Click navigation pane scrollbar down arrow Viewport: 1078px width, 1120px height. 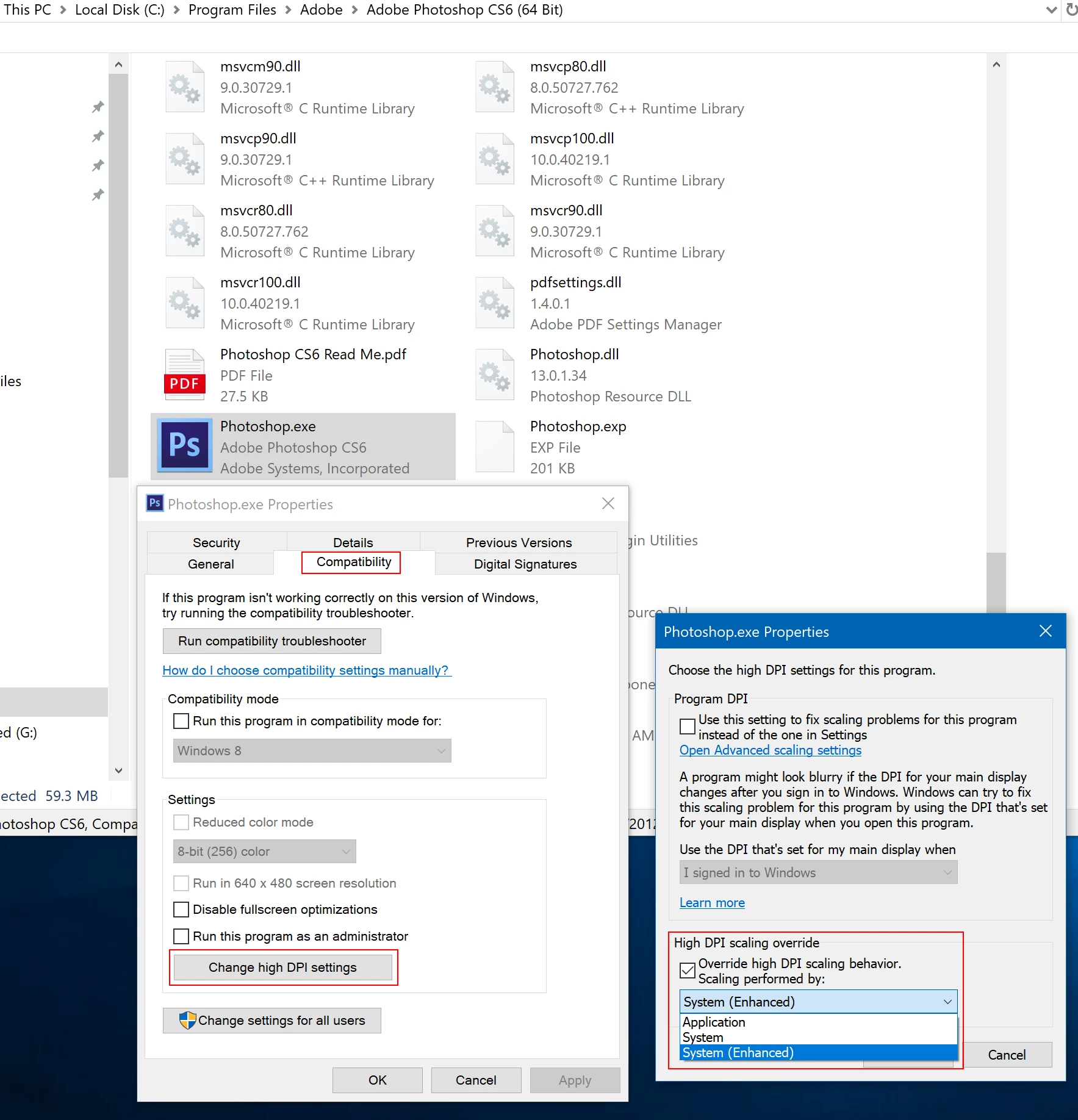click(118, 770)
